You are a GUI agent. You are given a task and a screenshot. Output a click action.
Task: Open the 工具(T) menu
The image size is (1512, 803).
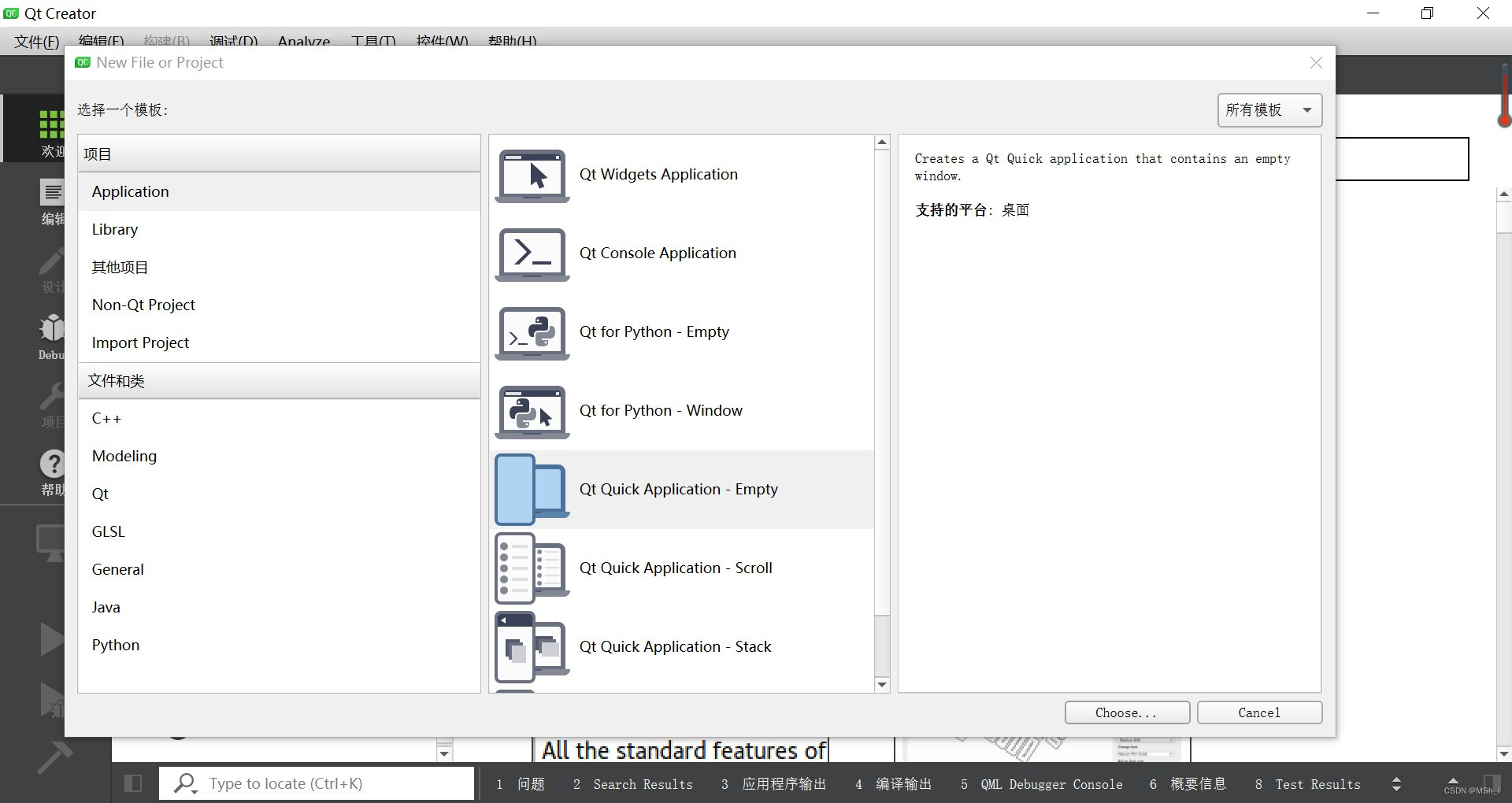(373, 41)
